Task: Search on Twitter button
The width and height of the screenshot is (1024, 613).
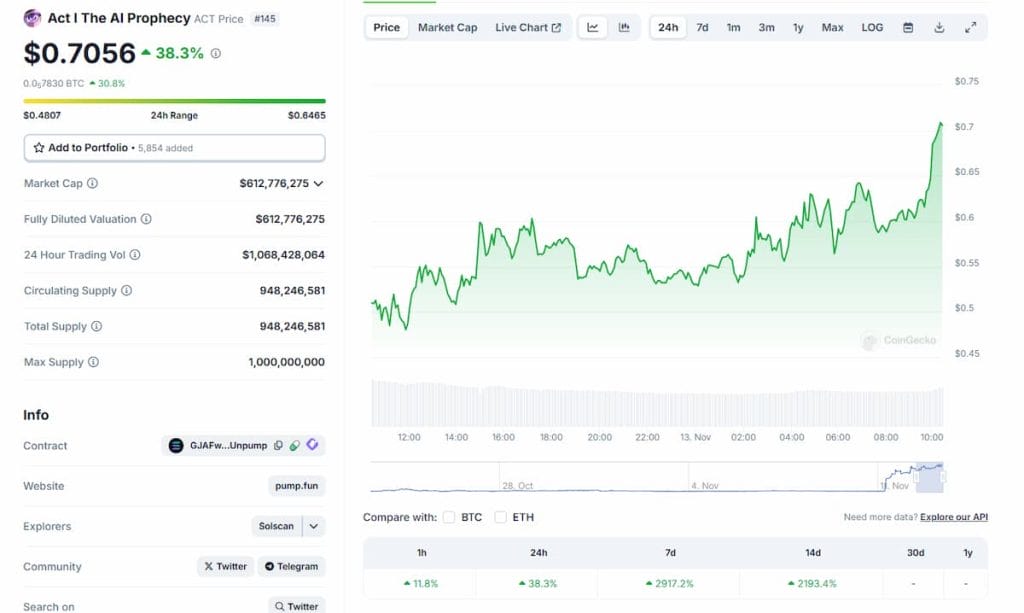Action: [x=296, y=606]
